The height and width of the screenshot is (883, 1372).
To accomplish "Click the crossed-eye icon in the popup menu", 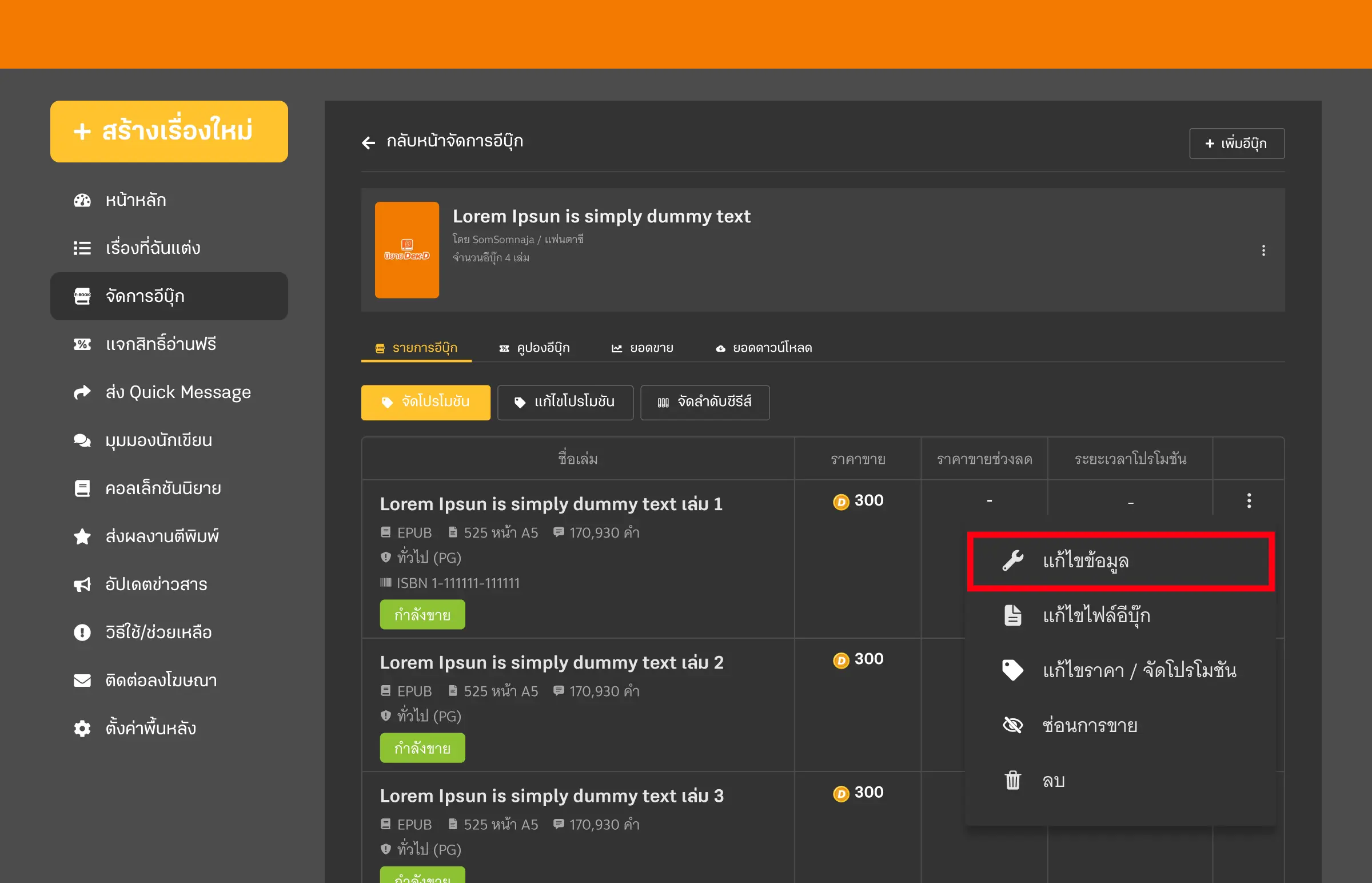I will (1012, 725).
